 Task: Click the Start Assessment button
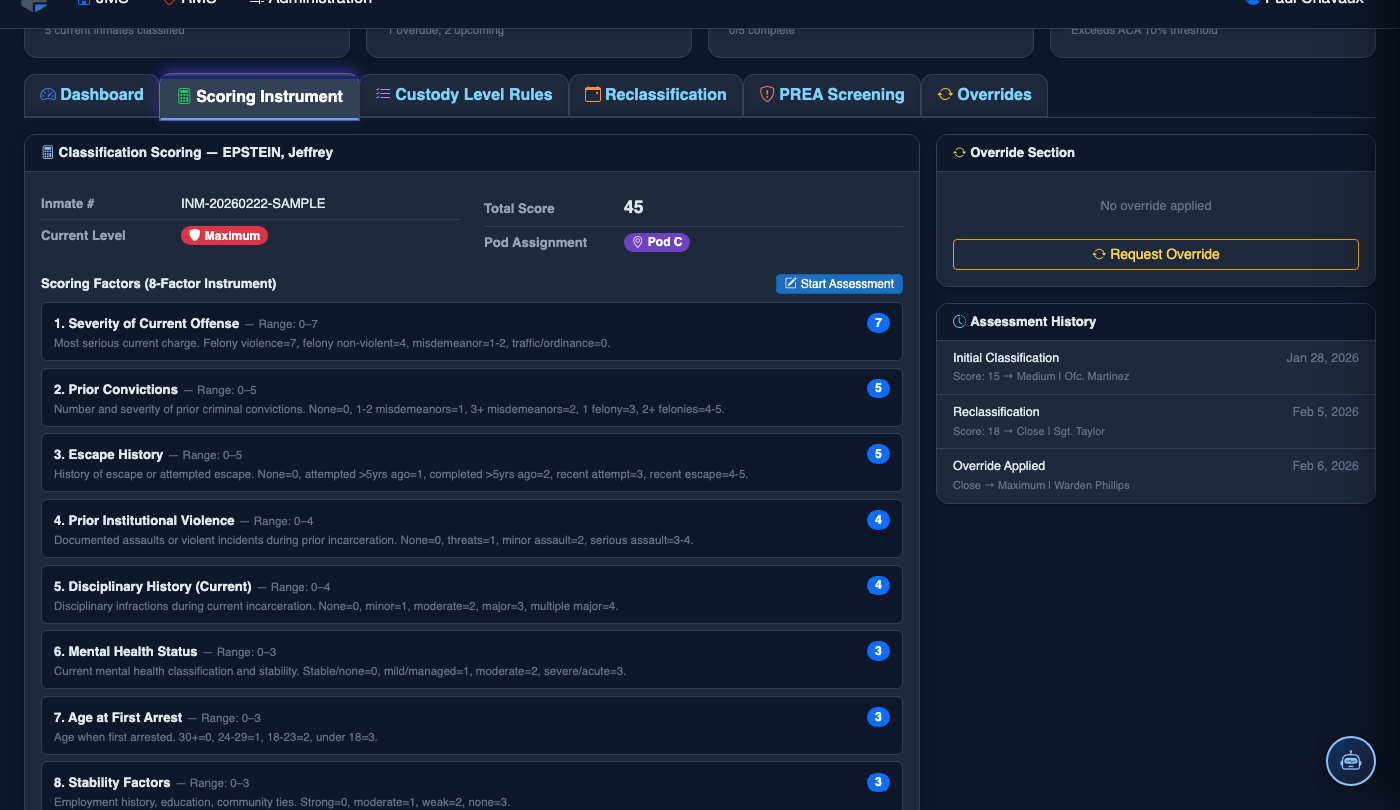tap(839, 284)
